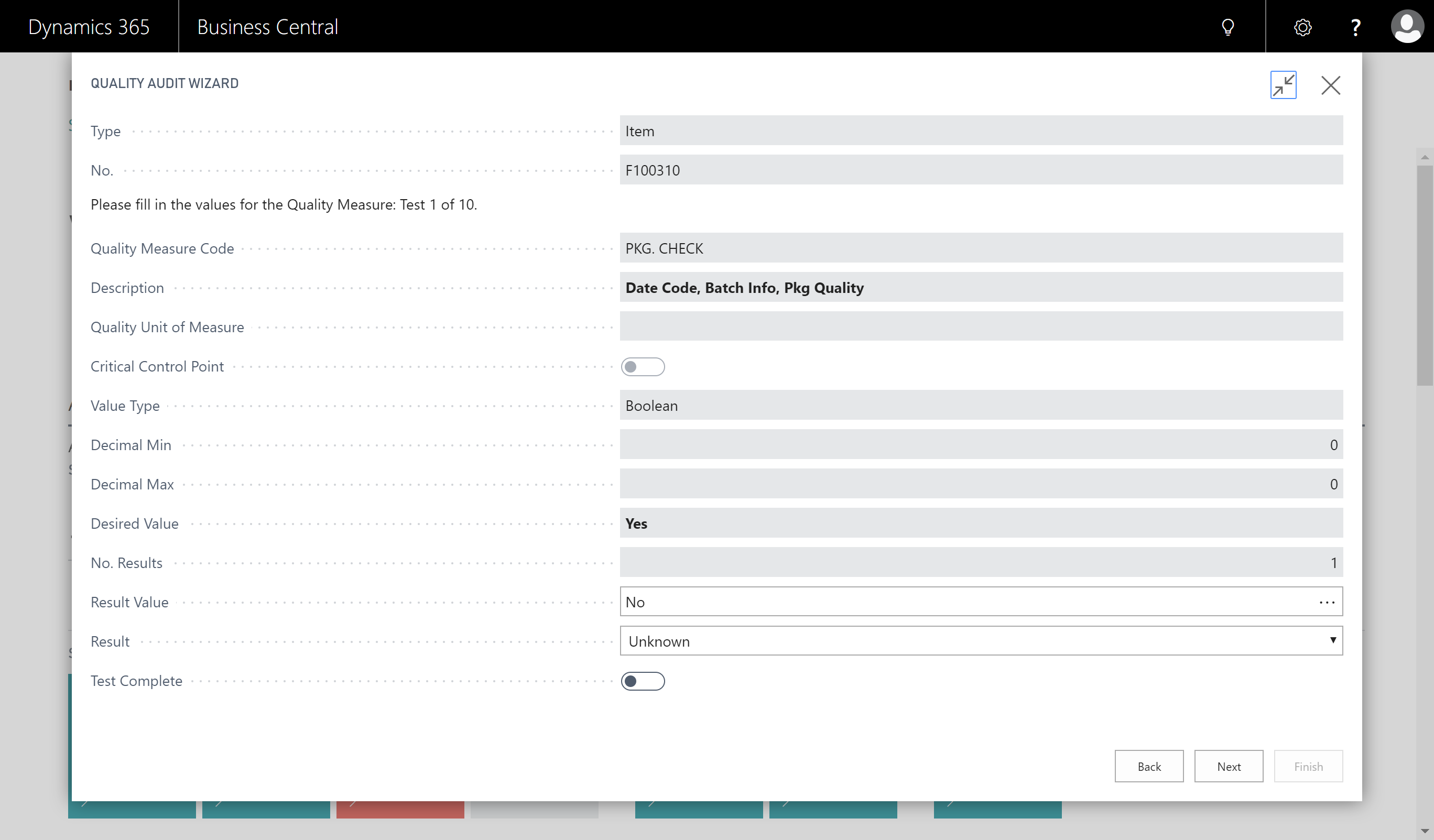This screenshot has height=840, width=1434.
Task: Collapse the wizard with shrink icon
Action: tap(1283, 85)
